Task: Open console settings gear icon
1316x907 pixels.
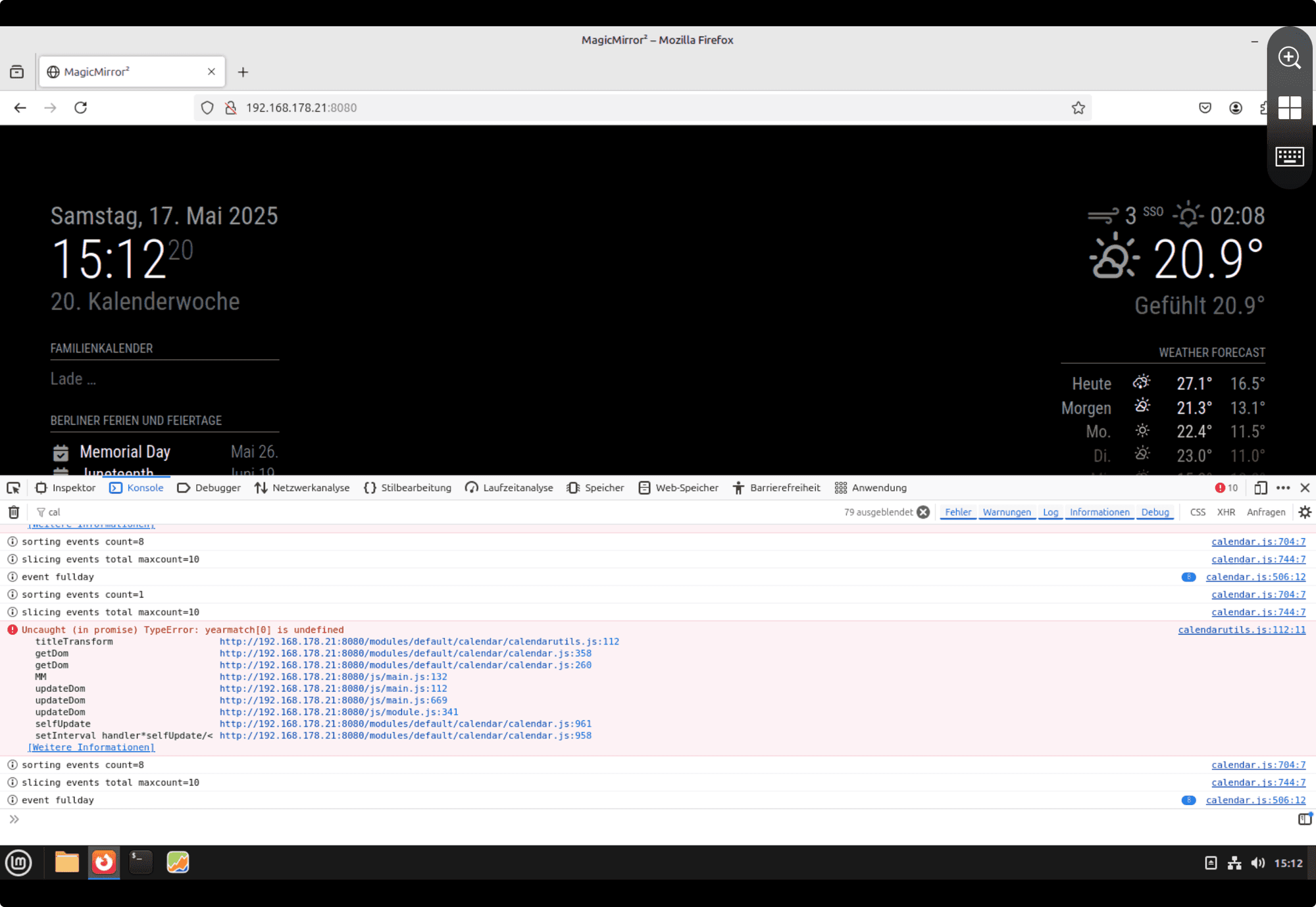Action: coord(1305,512)
